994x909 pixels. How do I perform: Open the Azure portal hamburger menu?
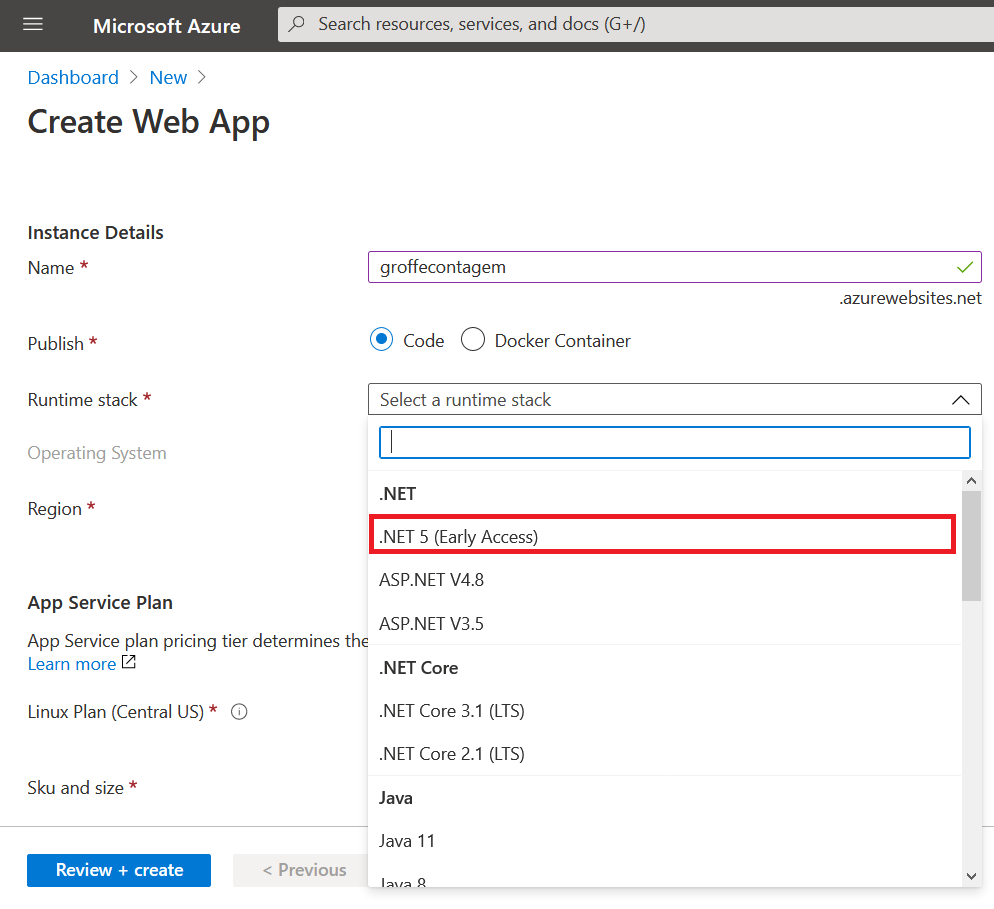click(33, 26)
